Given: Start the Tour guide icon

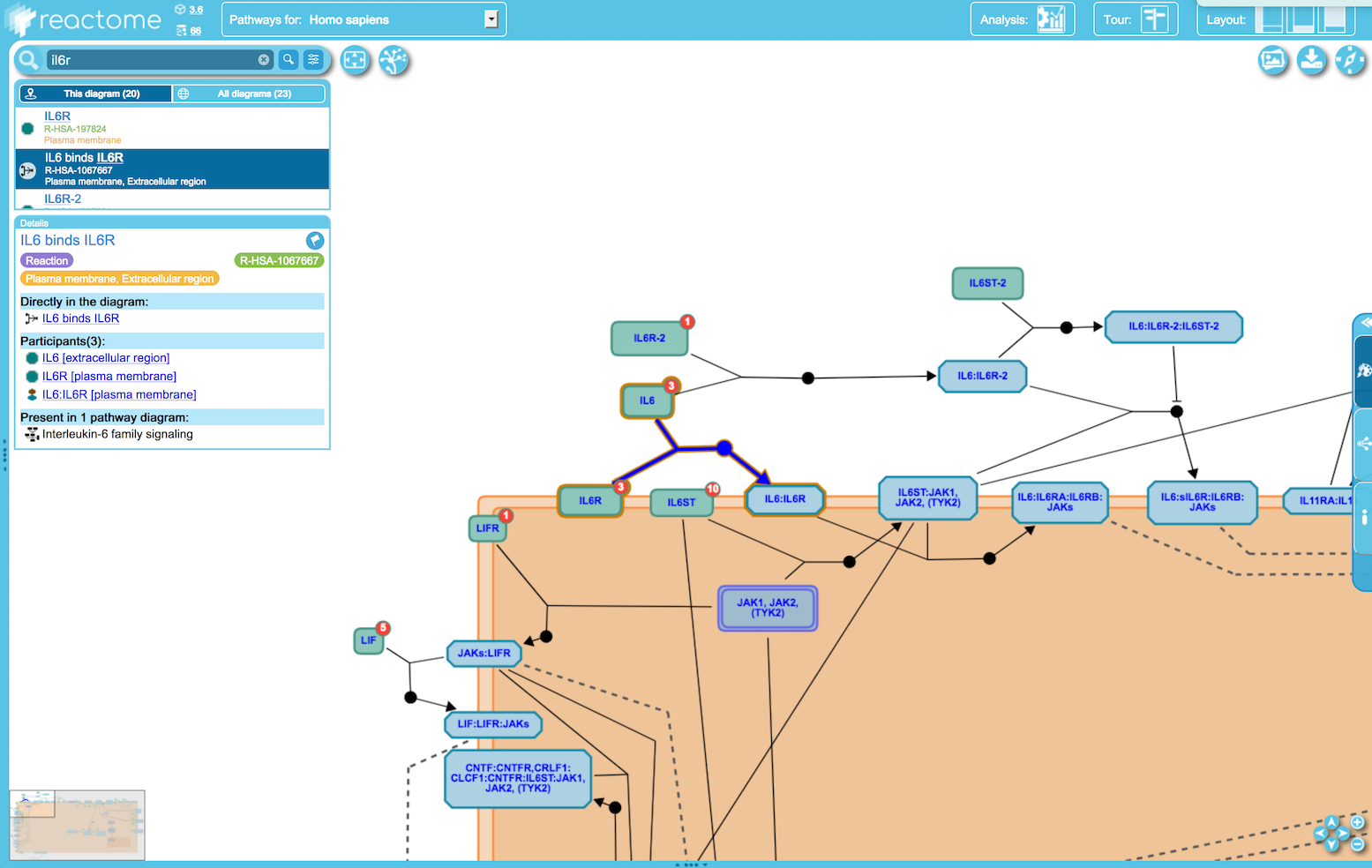Looking at the screenshot, I should [x=1154, y=19].
